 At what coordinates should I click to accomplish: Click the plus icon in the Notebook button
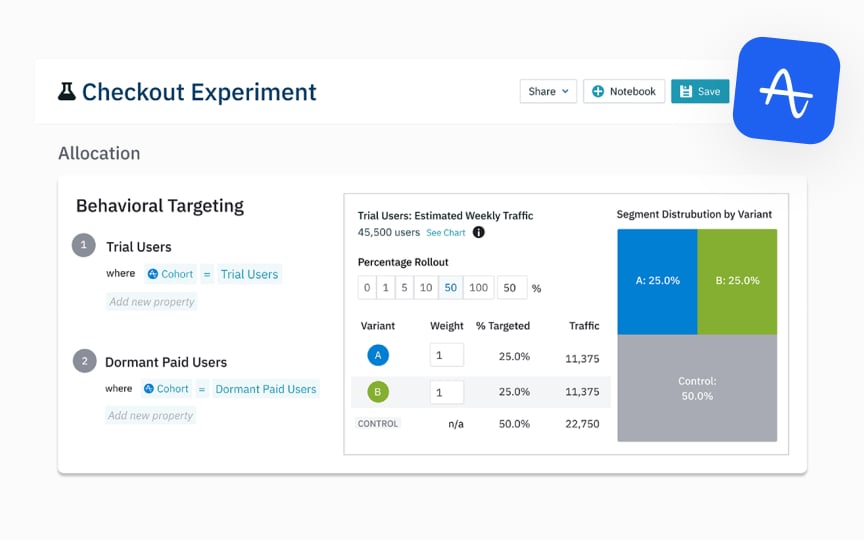point(598,91)
